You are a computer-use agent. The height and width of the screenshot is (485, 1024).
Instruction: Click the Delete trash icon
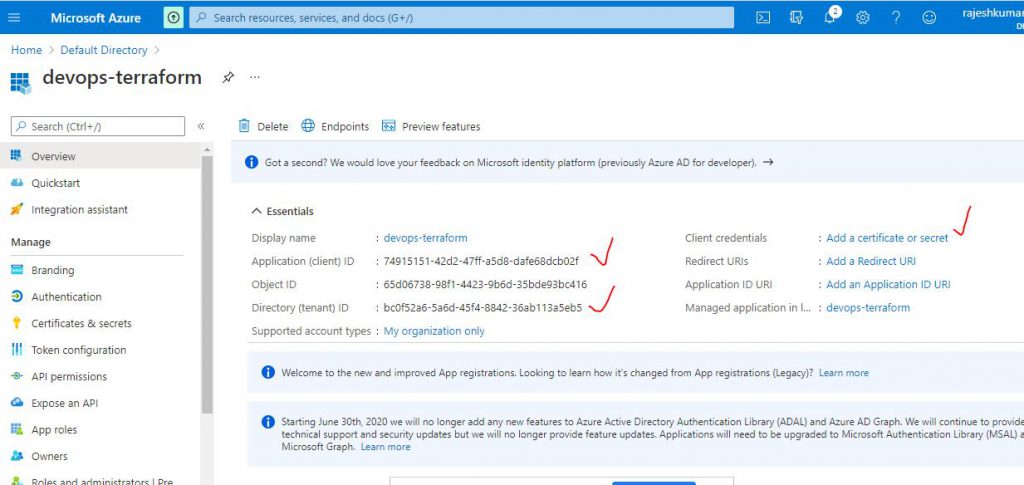click(x=244, y=126)
